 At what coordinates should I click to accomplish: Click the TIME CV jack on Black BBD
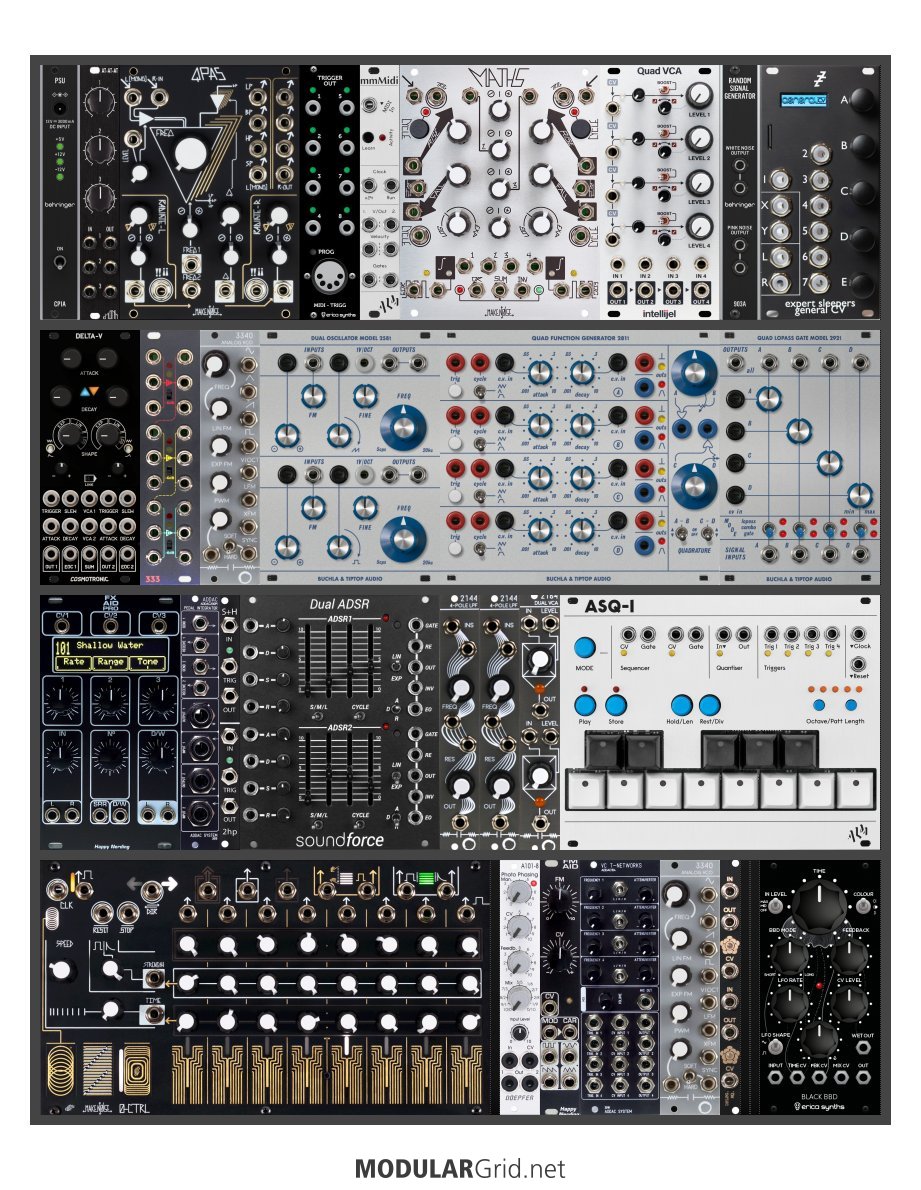click(797, 1077)
